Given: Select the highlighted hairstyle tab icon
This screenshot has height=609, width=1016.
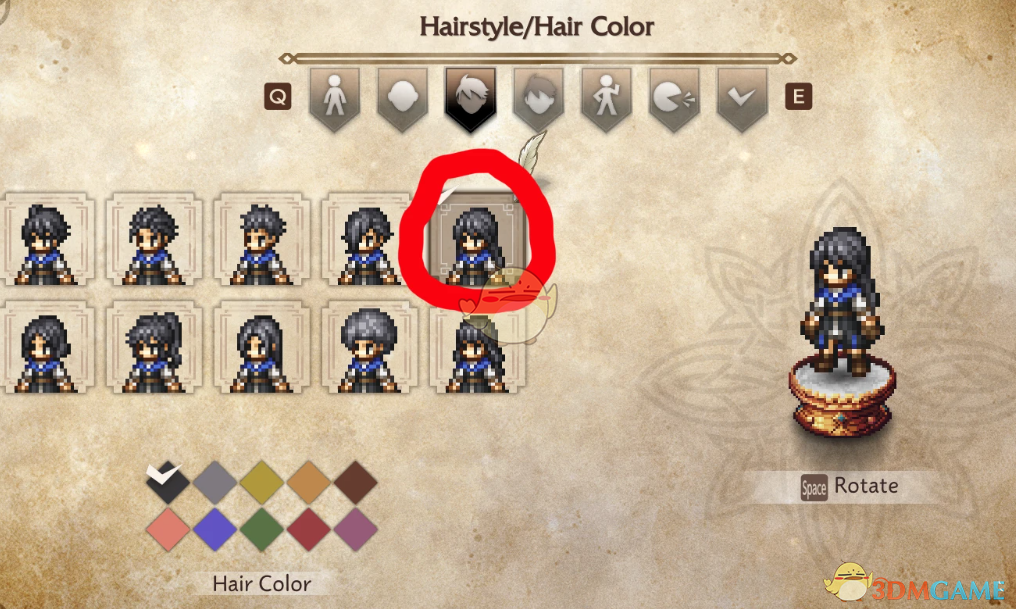Looking at the screenshot, I should coord(470,99).
